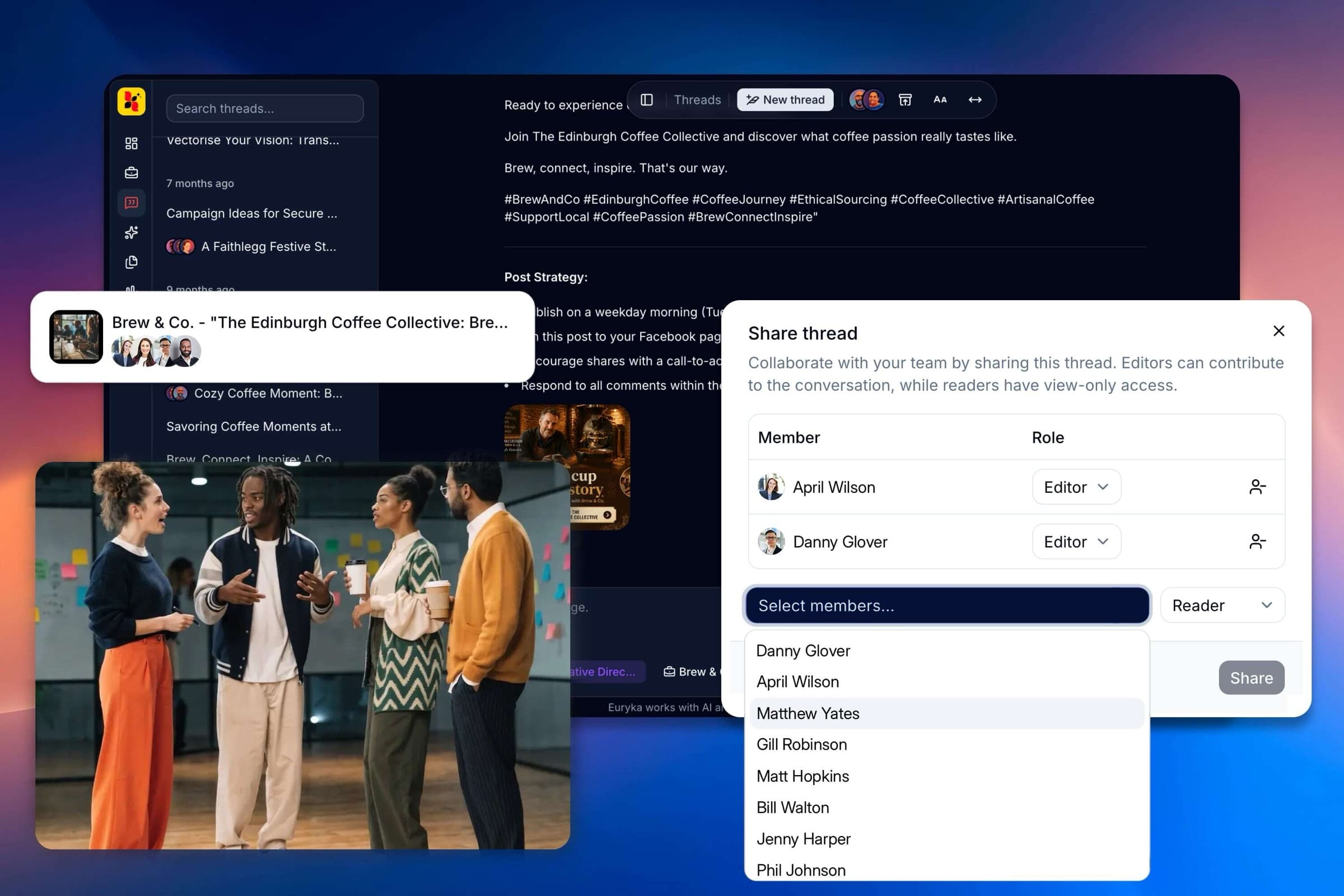Image resolution: width=1344 pixels, height=896 pixels.
Task: Remove April Wilson from the thread
Action: (x=1257, y=487)
